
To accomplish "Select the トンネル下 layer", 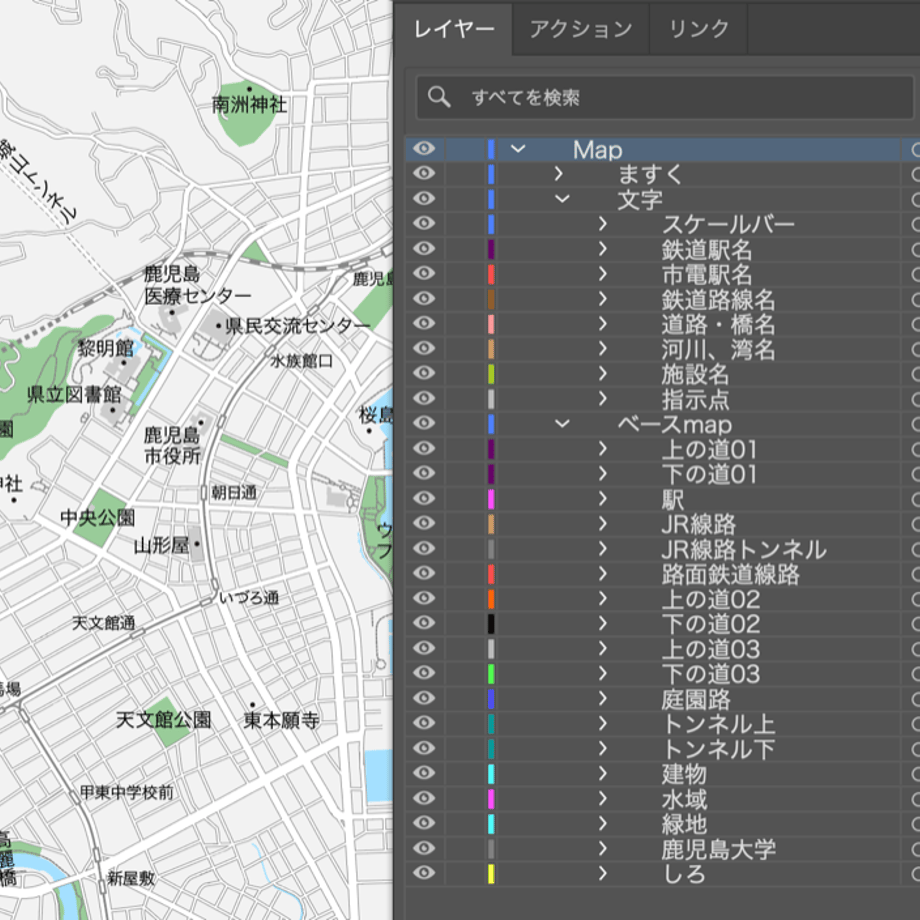I will 662,749.
